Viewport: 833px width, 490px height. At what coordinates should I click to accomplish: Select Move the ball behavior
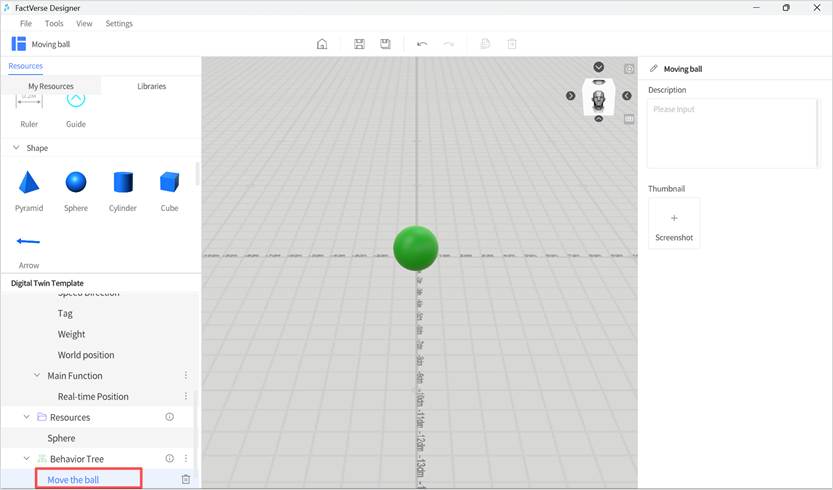tap(73, 480)
